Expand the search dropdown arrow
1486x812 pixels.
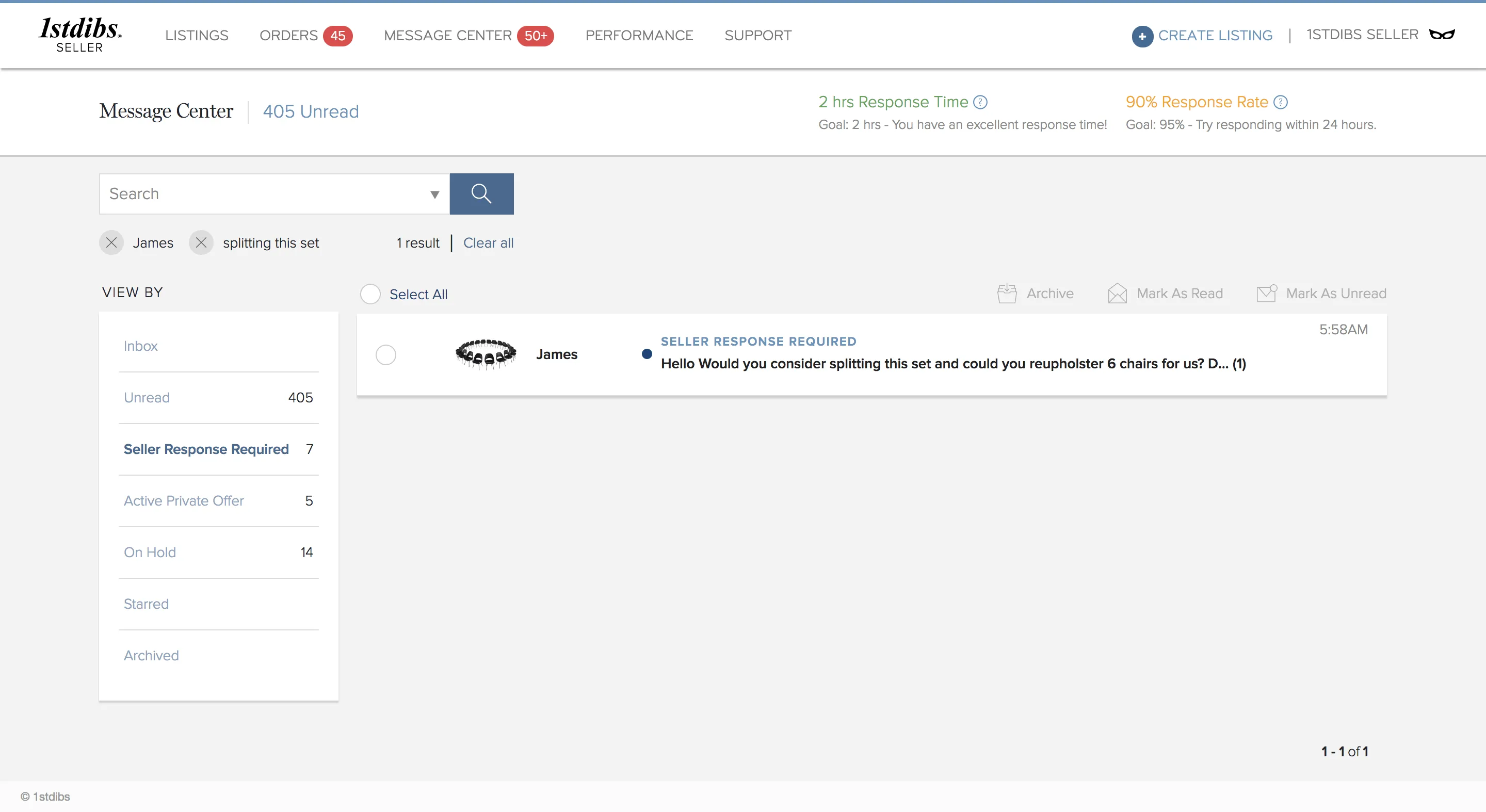coord(435,194)
